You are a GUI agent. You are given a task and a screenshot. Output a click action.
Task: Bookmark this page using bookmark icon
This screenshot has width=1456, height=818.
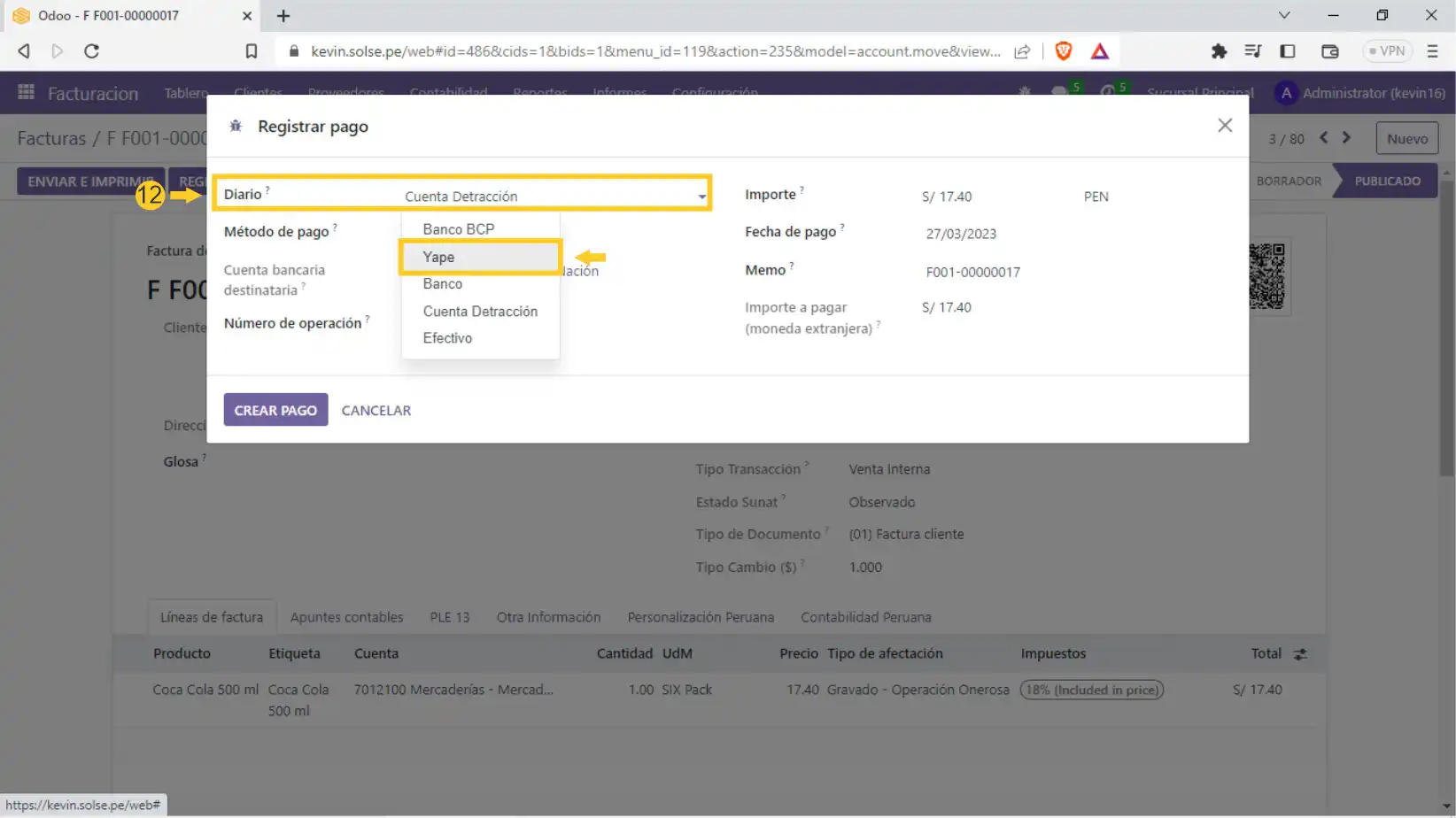point(252,51)
